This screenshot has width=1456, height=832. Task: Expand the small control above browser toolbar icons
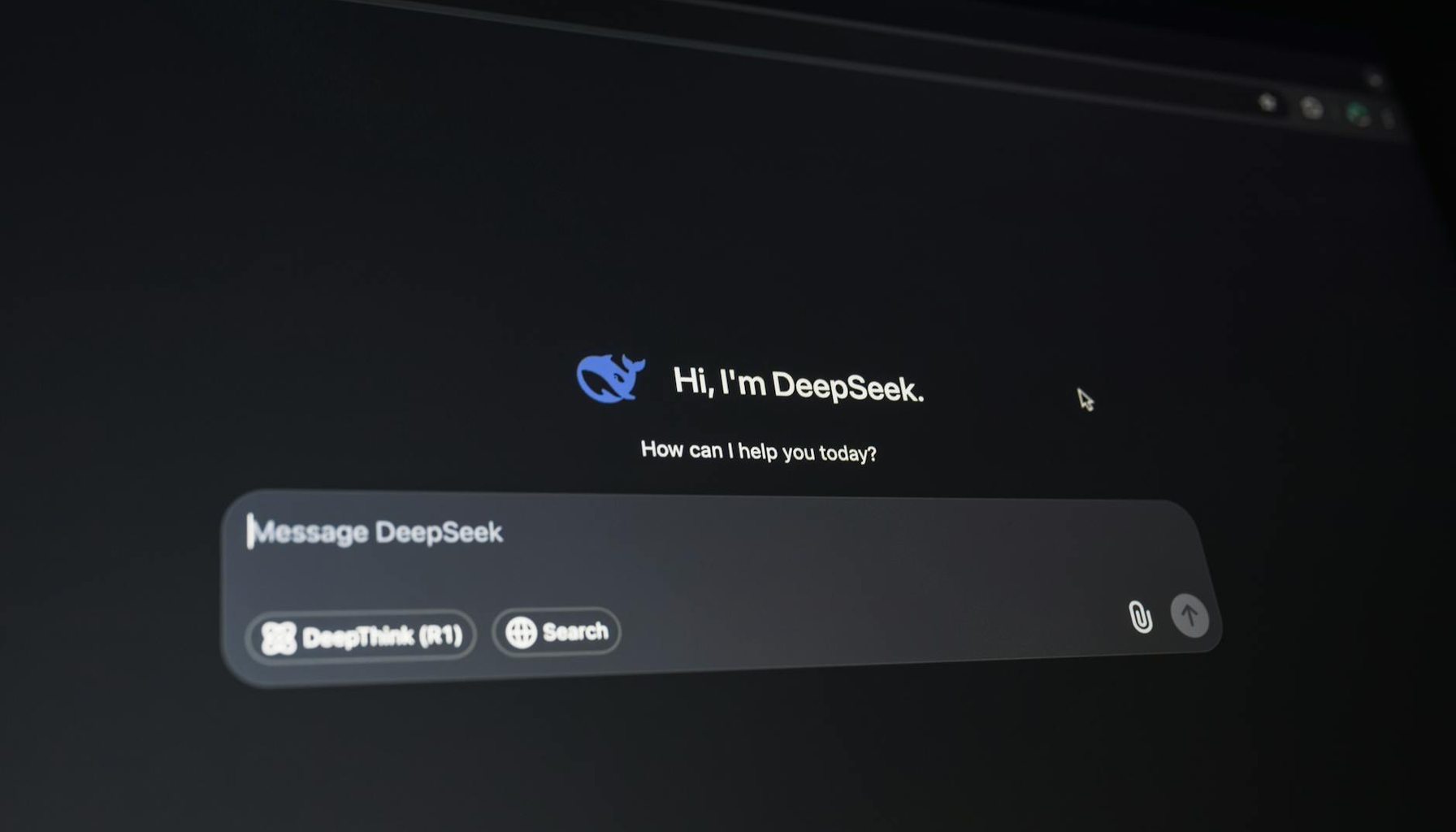pos(1375,80)
